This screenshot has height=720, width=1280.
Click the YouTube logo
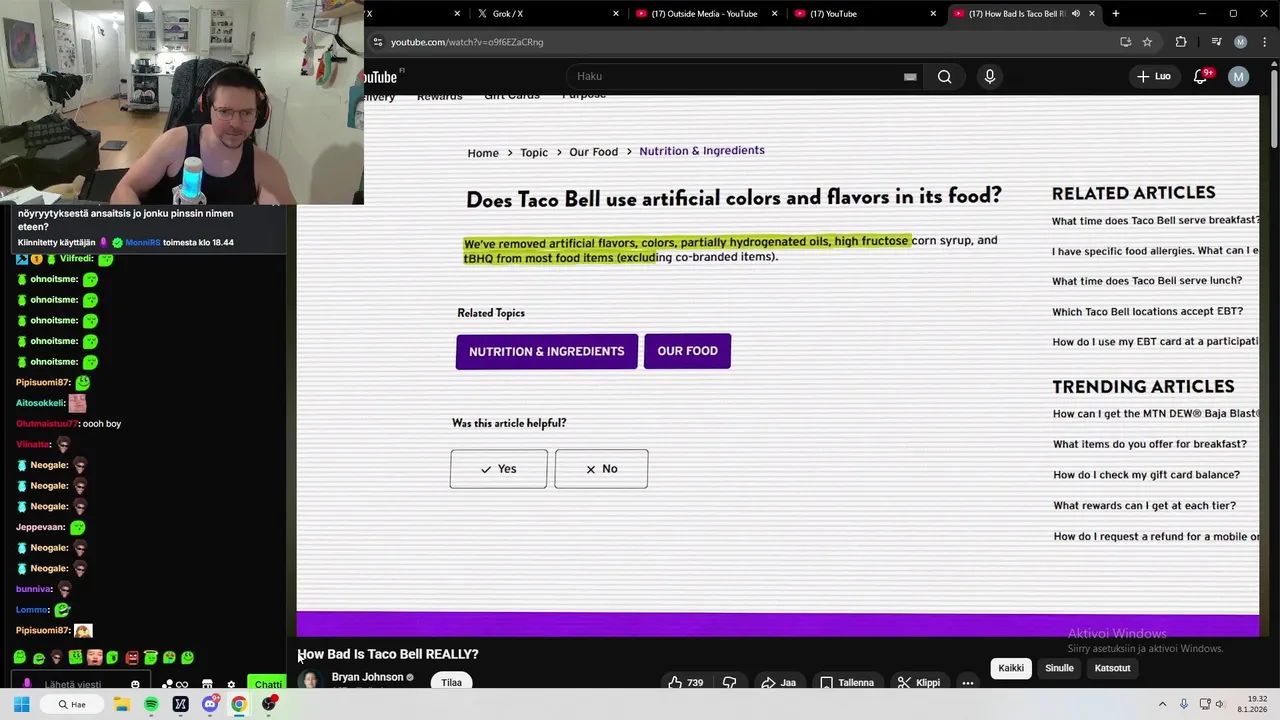(380, 77)
